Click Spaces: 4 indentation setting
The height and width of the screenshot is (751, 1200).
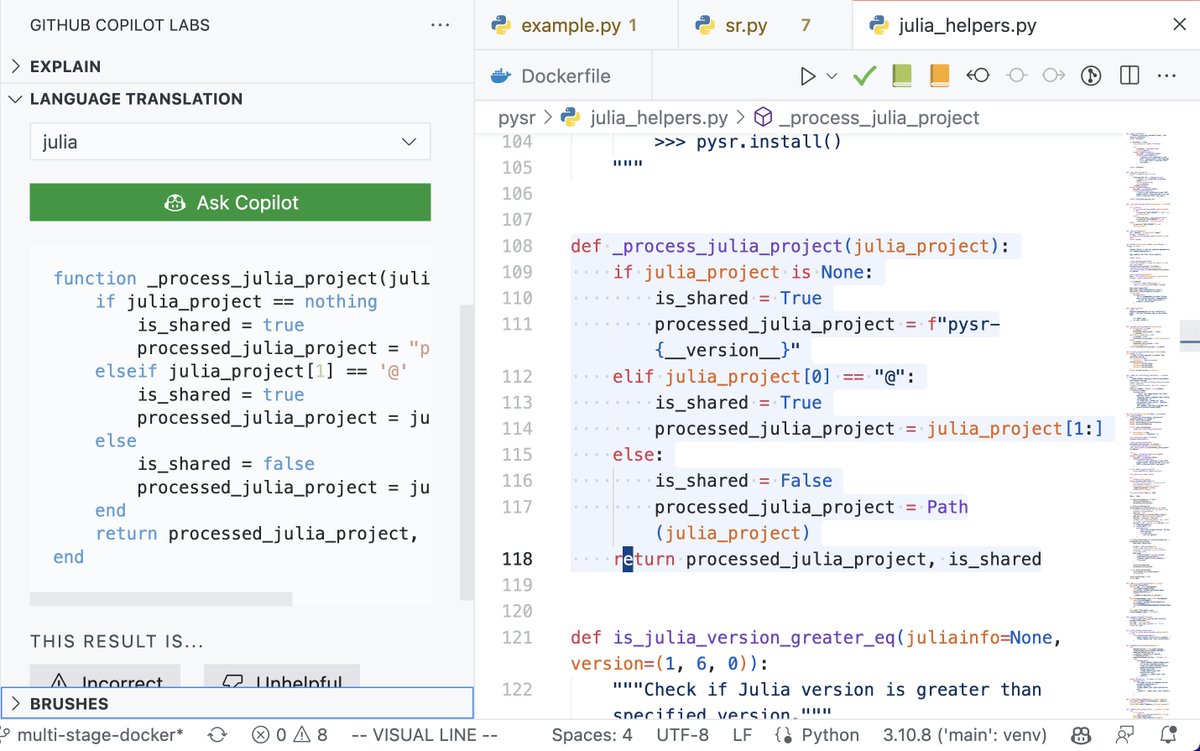(x=592, y=735)
